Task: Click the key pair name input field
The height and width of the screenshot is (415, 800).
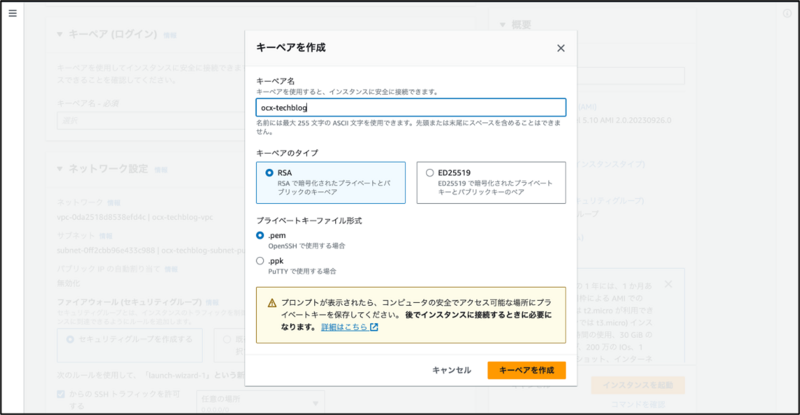Action: [411, 108]
